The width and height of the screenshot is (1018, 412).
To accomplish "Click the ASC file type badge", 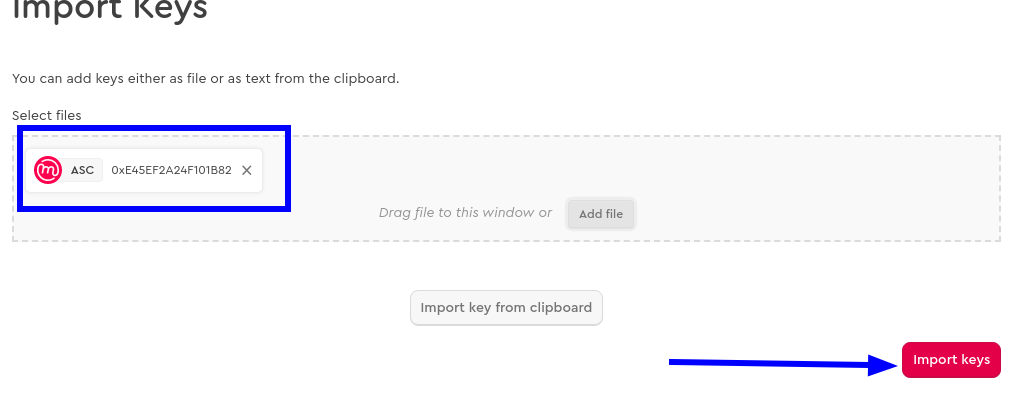I will 82,171.
